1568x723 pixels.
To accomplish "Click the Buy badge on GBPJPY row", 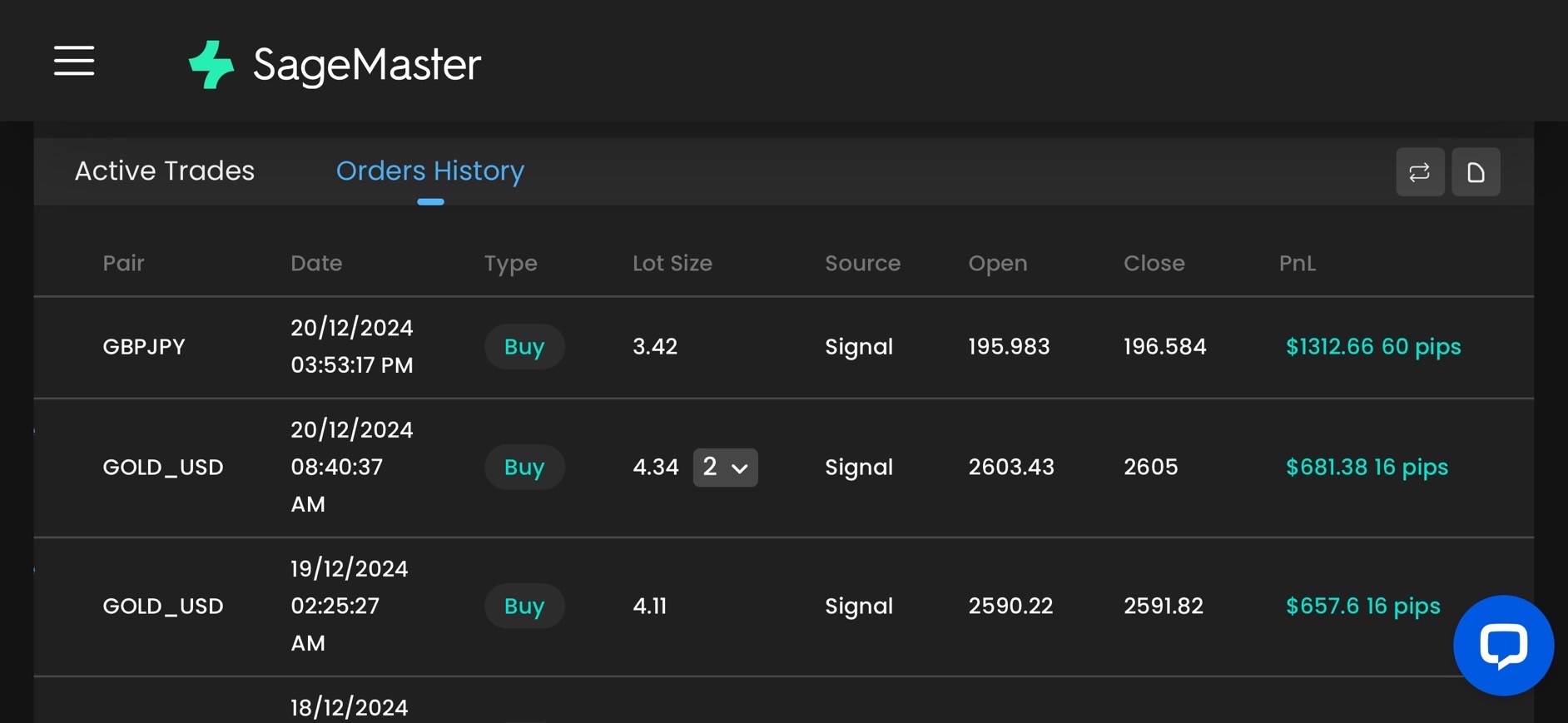I will pyautogui.click(x=524, y=347).
